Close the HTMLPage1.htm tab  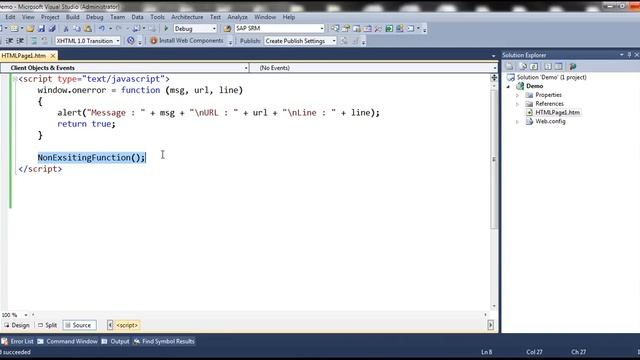click(x=53, y=56)
